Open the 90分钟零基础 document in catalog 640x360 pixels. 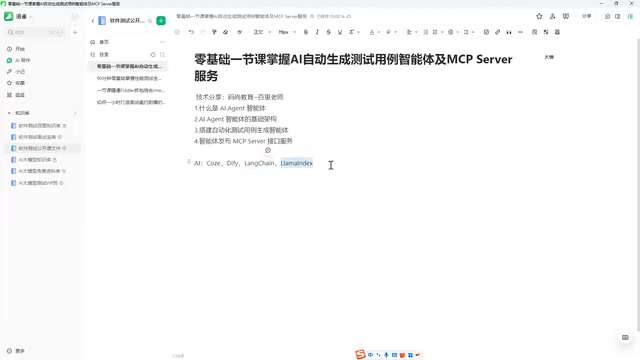[x=129, y=78]
